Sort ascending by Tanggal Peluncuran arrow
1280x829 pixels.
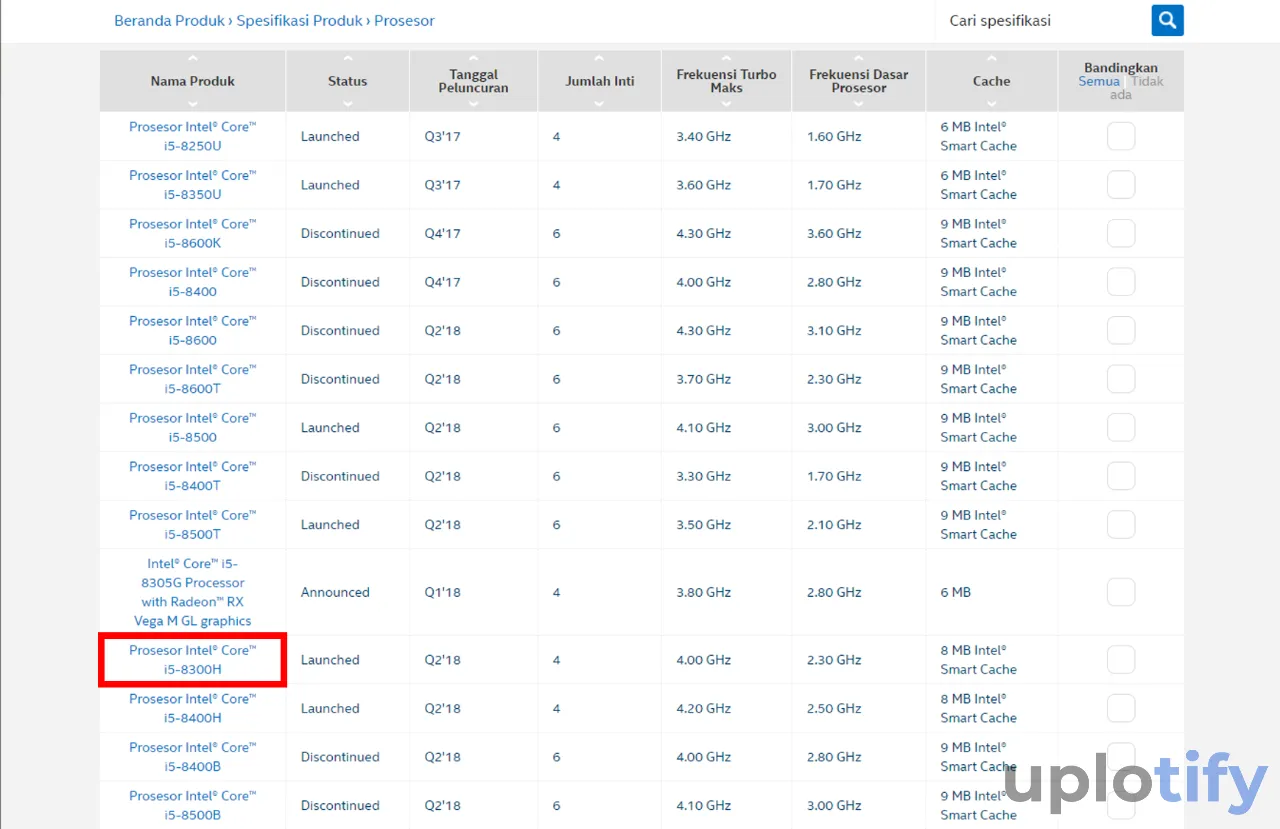pyautogui.click(x=473, y=59)
